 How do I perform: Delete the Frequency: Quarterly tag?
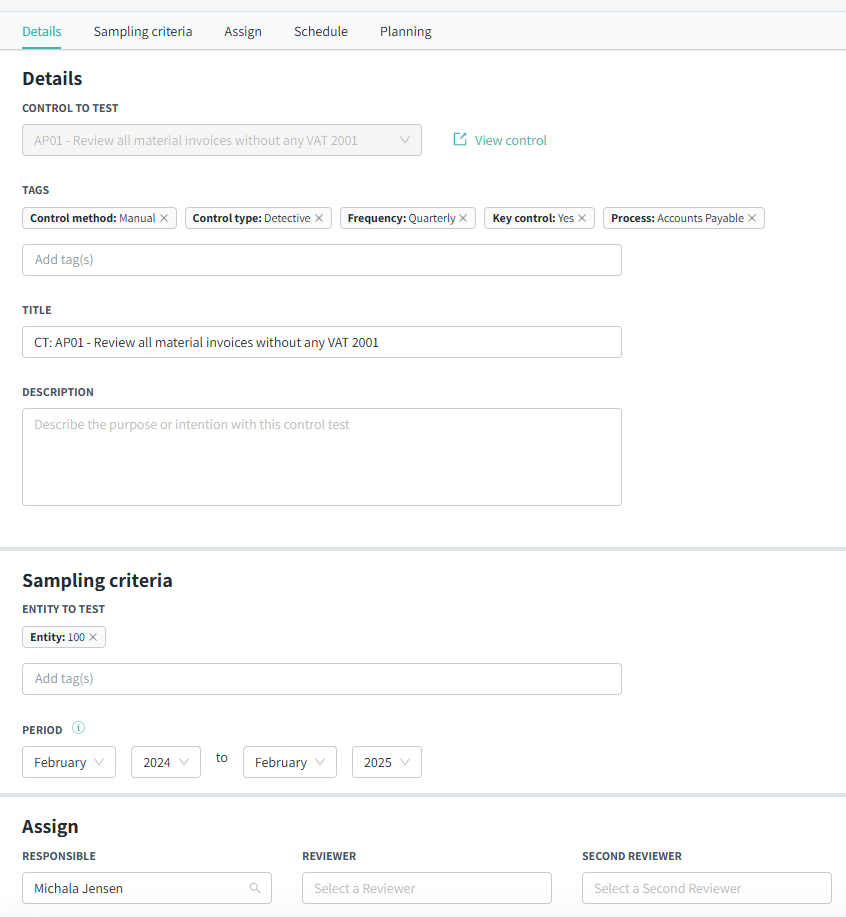(463, 218)
